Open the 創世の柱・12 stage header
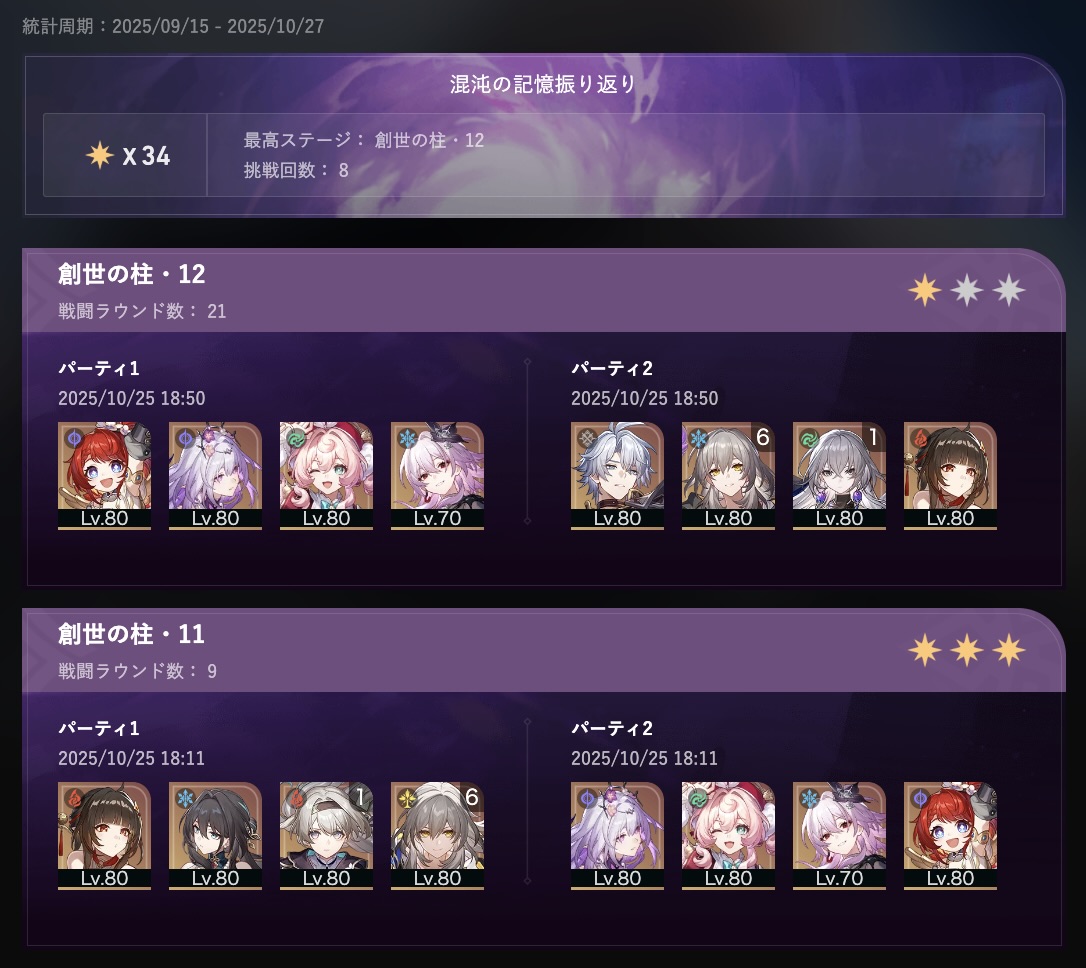 coord(544,290)
